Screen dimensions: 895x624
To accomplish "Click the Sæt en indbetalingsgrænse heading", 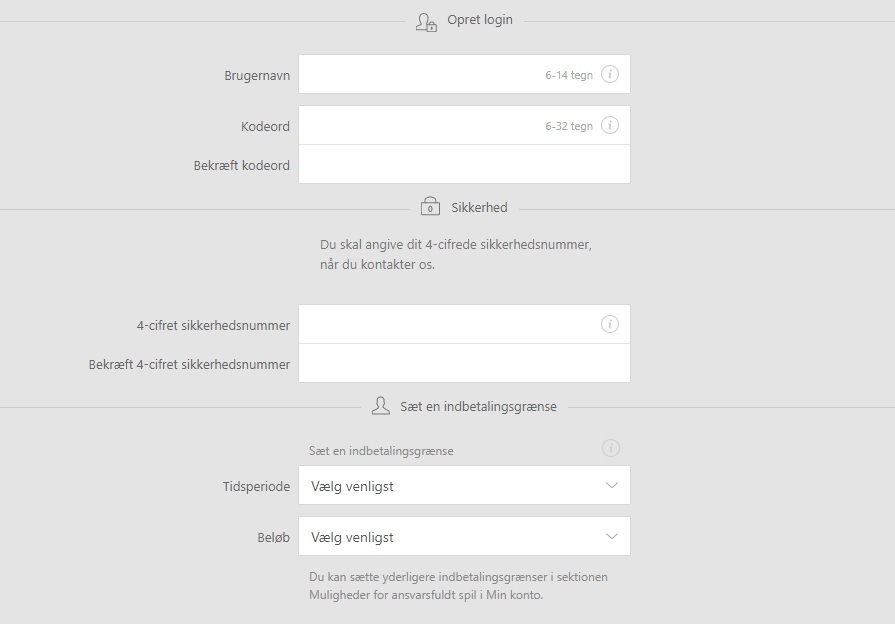I will [475, 406].
